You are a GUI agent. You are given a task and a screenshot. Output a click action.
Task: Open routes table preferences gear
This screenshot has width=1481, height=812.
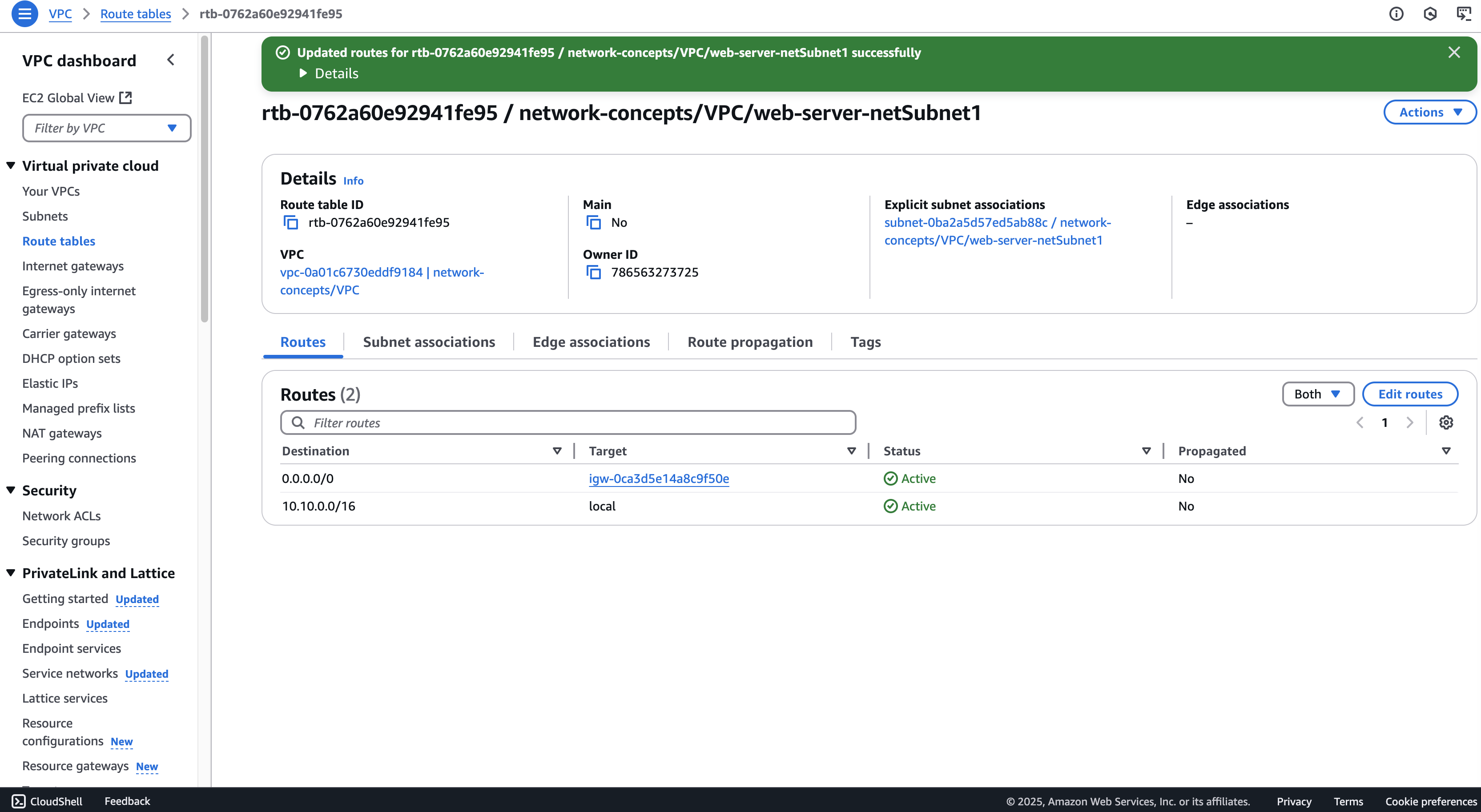[x=1446, y=422]
